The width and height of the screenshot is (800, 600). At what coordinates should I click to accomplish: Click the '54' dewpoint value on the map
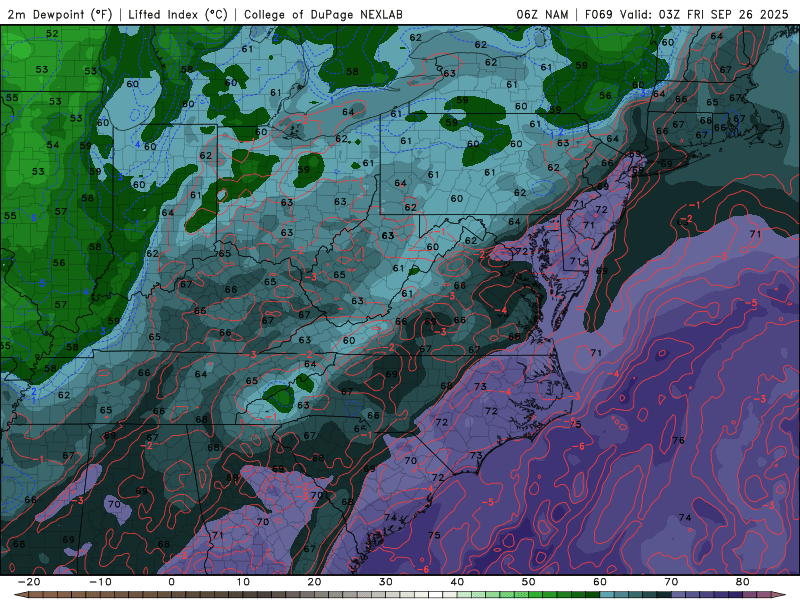(53, 145)
